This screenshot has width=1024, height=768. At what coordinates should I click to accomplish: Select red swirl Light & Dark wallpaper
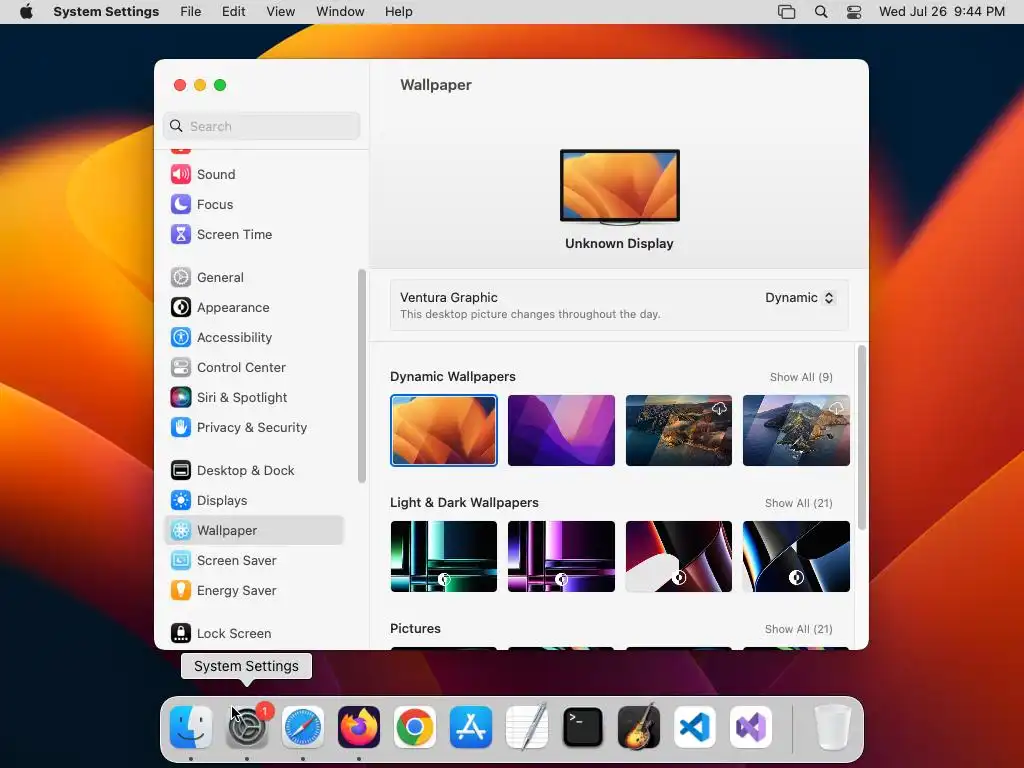(x=679, y=556)
